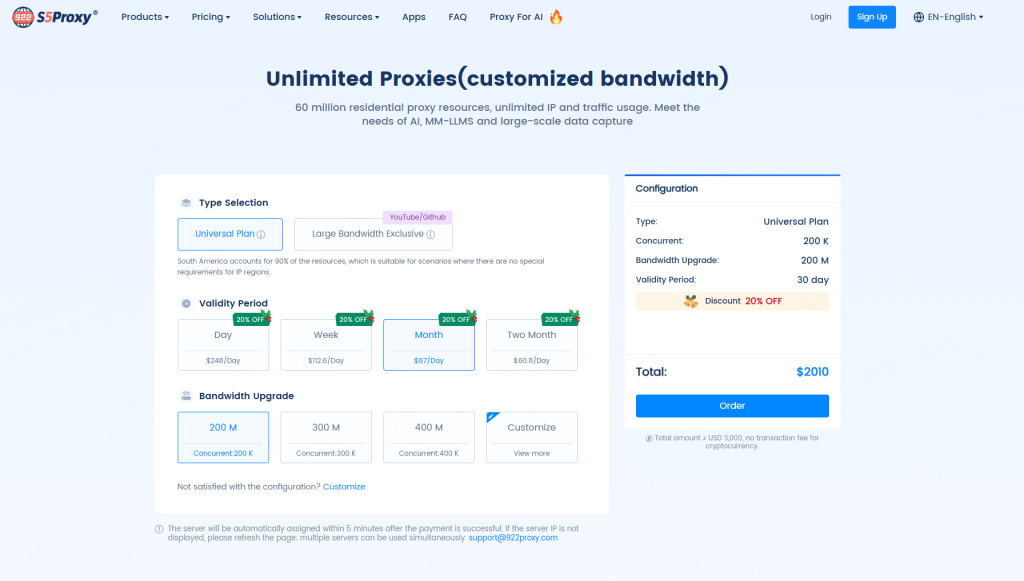Click the info icon next to Universal Plan

(x=261, y=235)
